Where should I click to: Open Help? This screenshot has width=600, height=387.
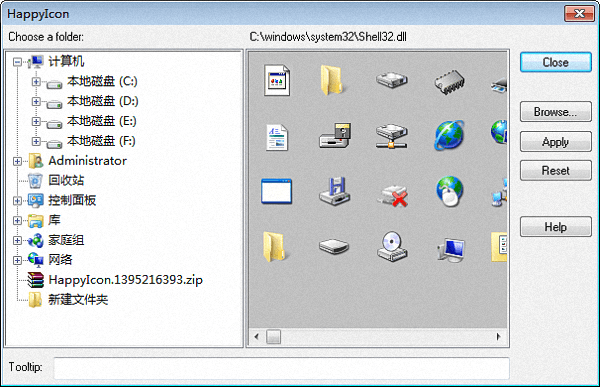coord(556,227)
